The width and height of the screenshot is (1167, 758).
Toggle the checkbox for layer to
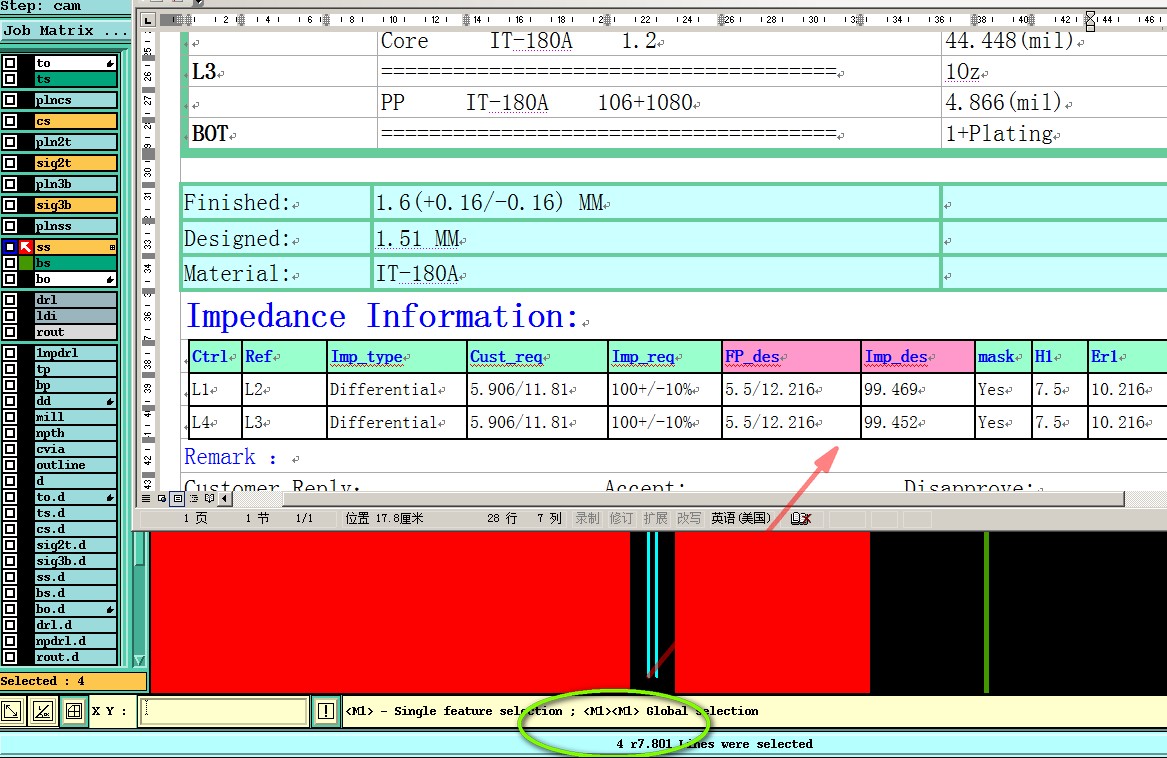click(10, 63)
